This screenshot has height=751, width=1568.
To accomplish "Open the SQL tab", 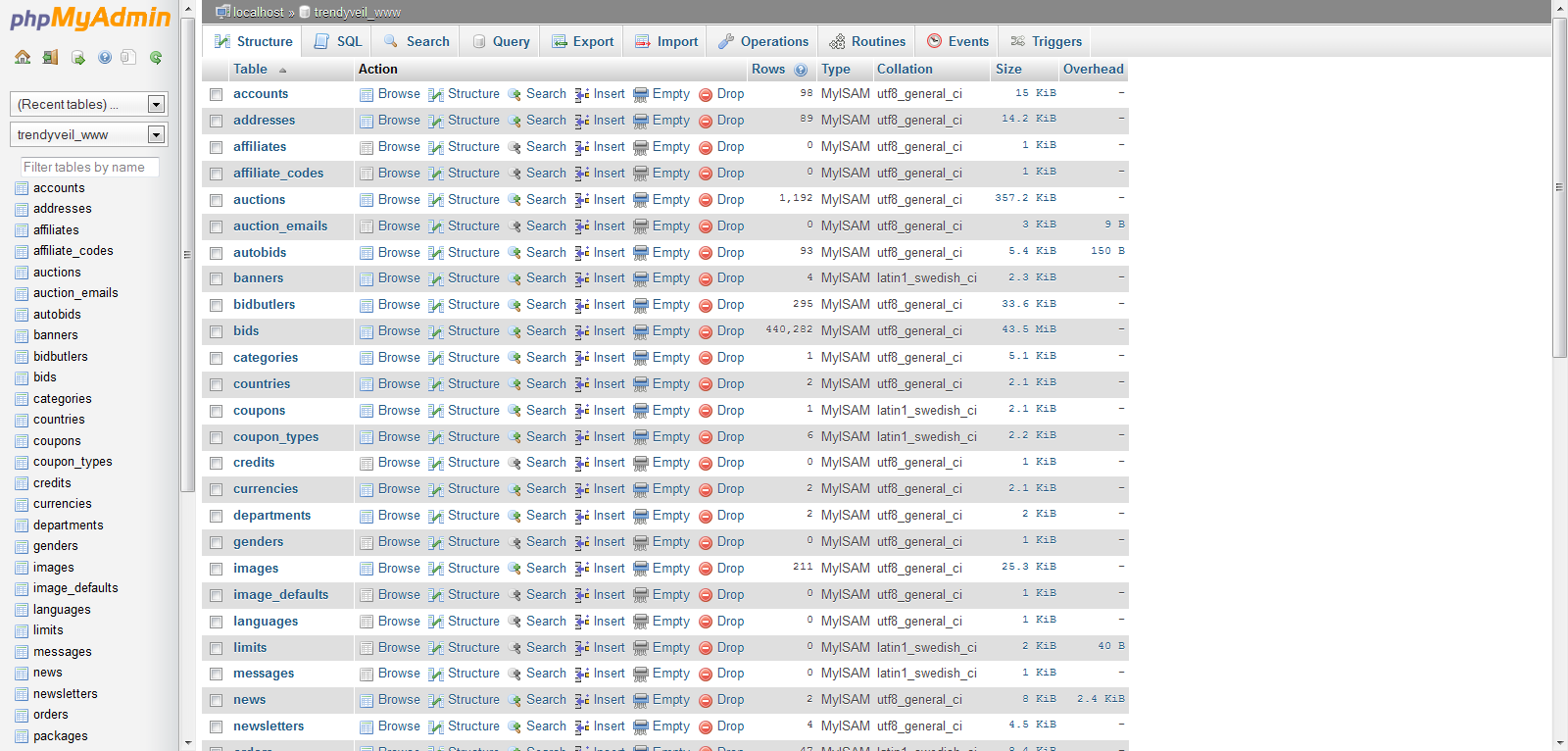I will (x=338, y=41).
